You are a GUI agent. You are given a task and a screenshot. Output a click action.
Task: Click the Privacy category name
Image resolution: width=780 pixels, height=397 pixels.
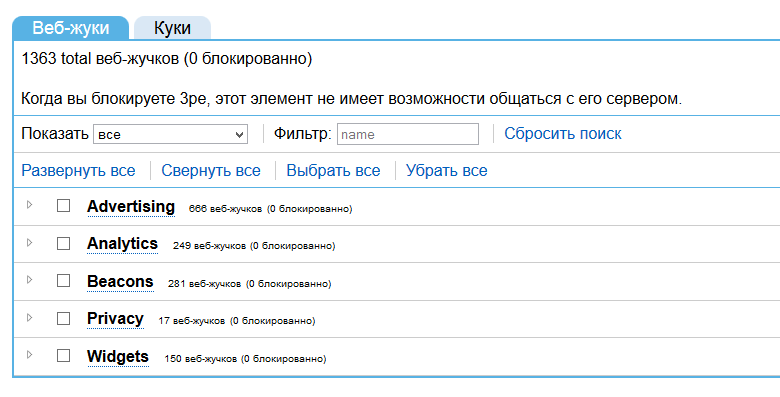115,319
